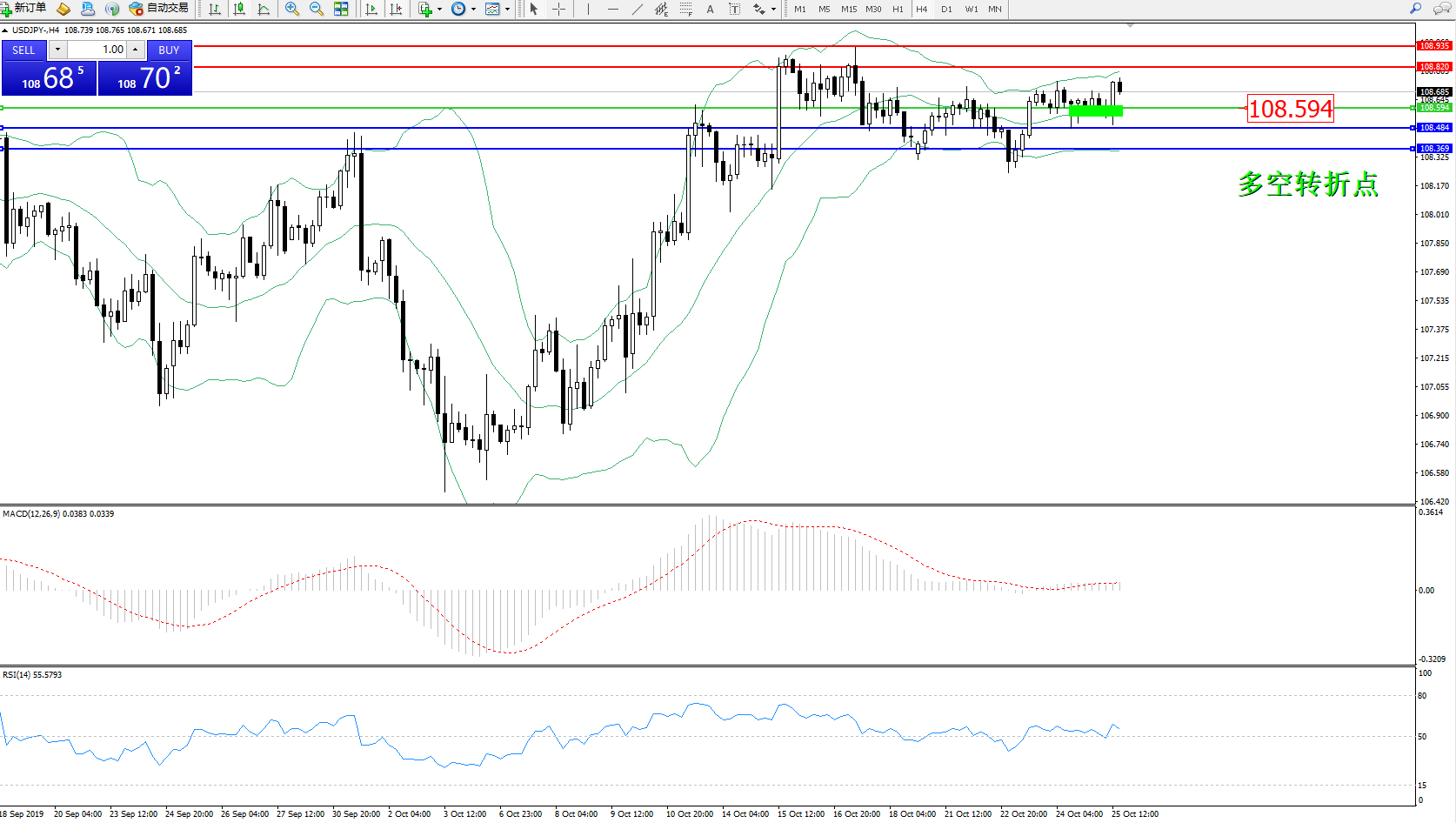Viewport: 1456px width, 823px height.
Task: Toggle AutoTrading (自动交易) button
Action: (x=159, y=9)
